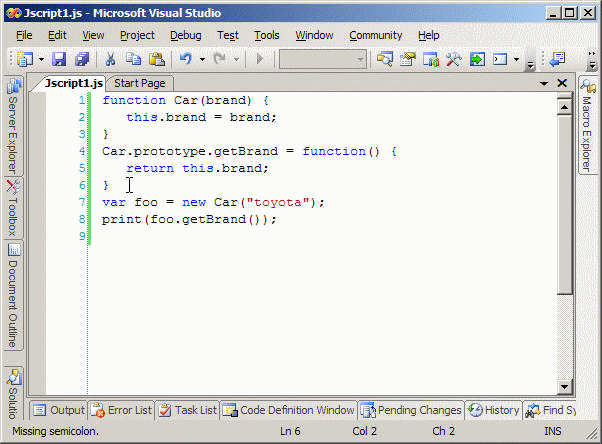Open the Solution Explorer toolbar icon

pyautogui.click(x=385, y=60)
